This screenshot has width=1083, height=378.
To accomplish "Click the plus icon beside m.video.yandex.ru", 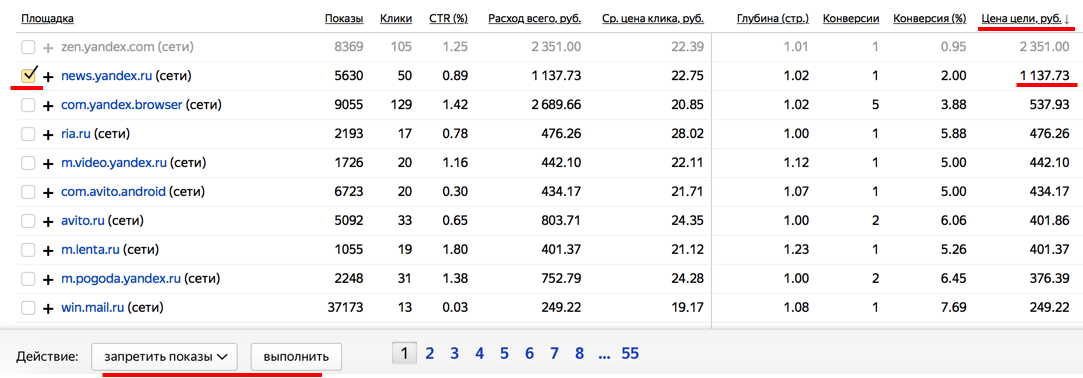I will point(48,164).
